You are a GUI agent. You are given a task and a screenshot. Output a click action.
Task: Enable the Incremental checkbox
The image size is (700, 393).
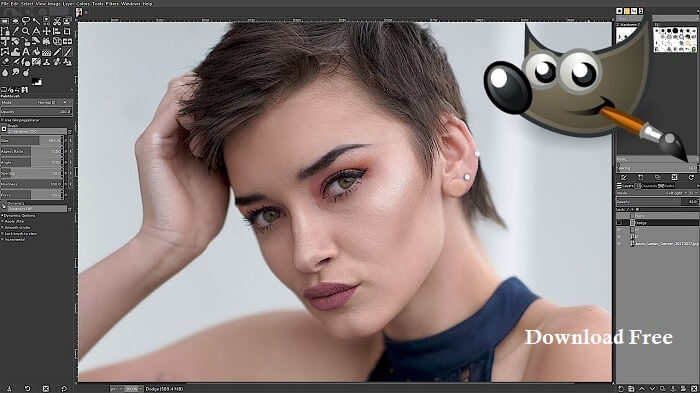[2, 239]
